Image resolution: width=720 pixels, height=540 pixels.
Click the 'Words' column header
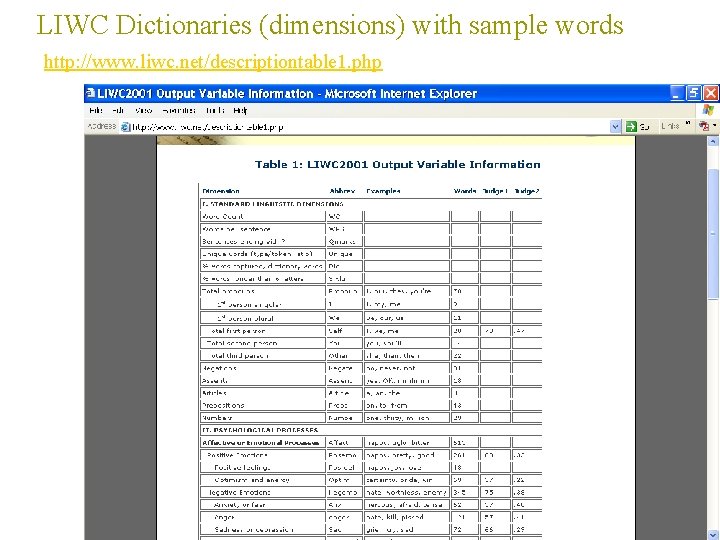465,191
